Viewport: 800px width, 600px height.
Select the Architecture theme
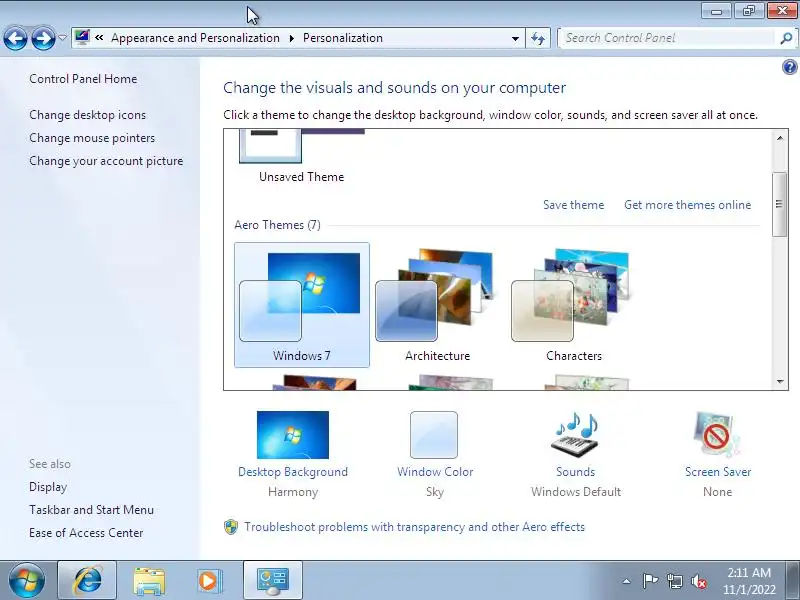point(438,305)
